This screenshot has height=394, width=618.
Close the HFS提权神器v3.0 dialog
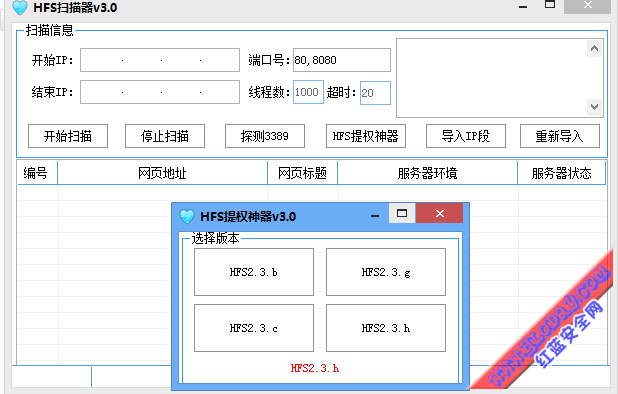click(439, 213)
